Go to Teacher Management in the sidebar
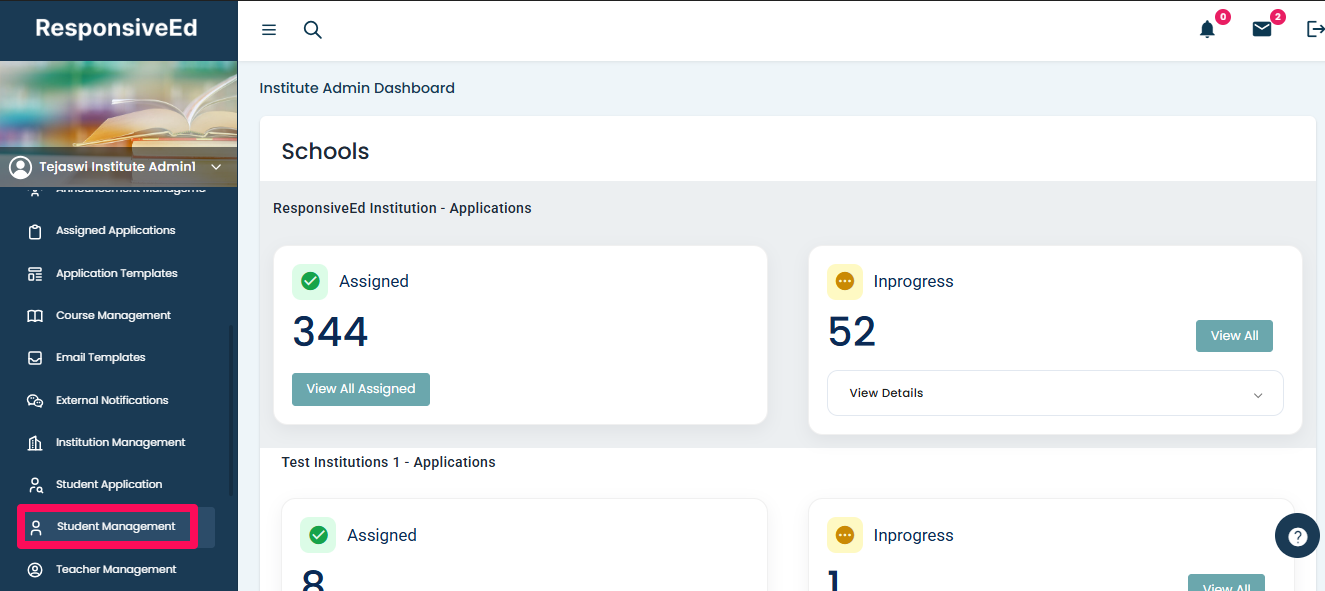The width and height of the screenshot is (1325, 591). click(116, 570)
